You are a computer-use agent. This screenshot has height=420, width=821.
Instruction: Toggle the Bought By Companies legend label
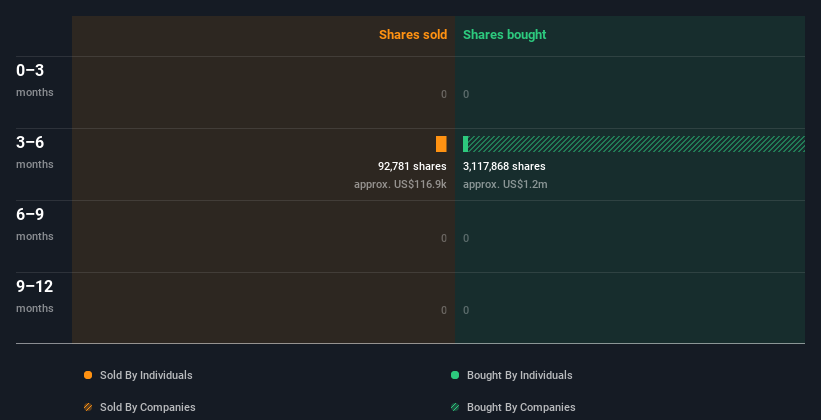[521, 407]
